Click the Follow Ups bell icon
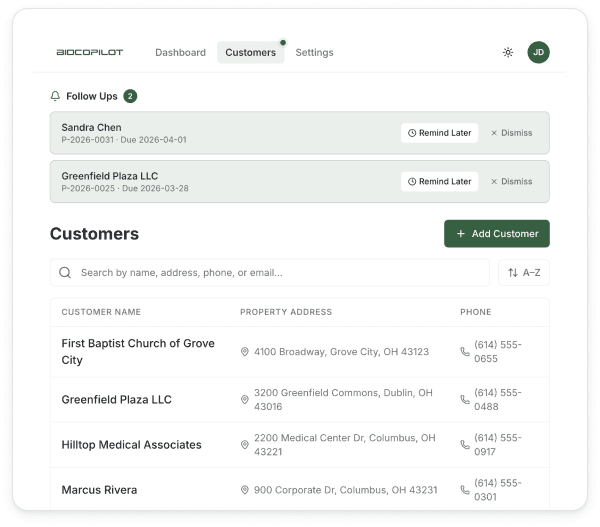 click(55, 96)
